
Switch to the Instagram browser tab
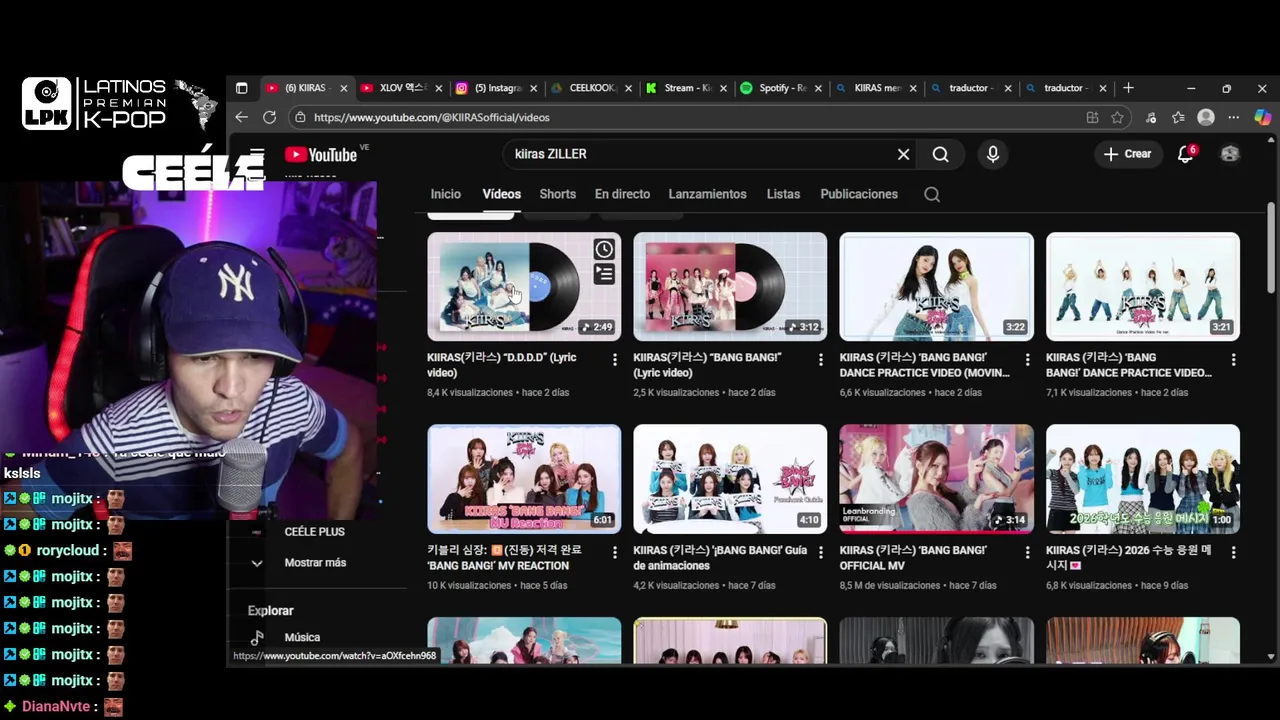(495, 88)
